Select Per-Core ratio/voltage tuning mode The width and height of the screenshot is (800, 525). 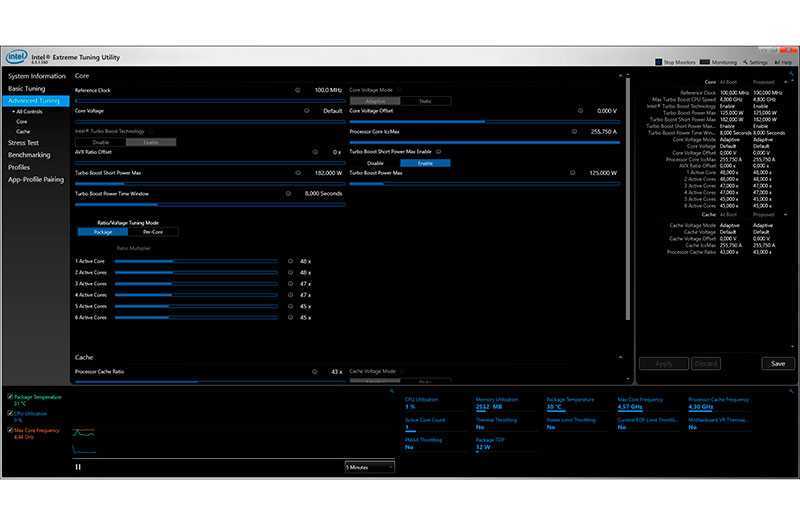(x=153, y=232)
